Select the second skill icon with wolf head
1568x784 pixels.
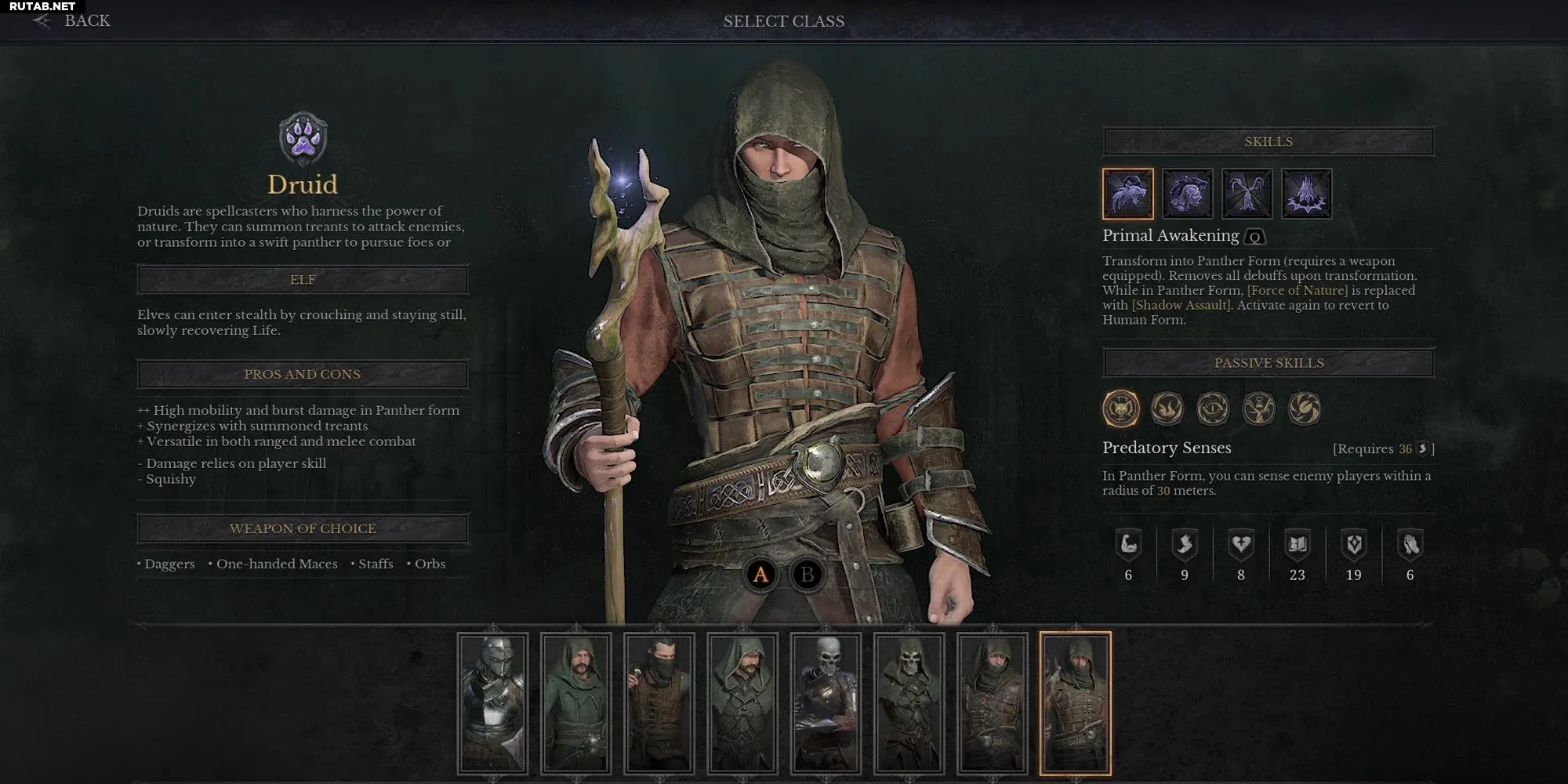1188,194
